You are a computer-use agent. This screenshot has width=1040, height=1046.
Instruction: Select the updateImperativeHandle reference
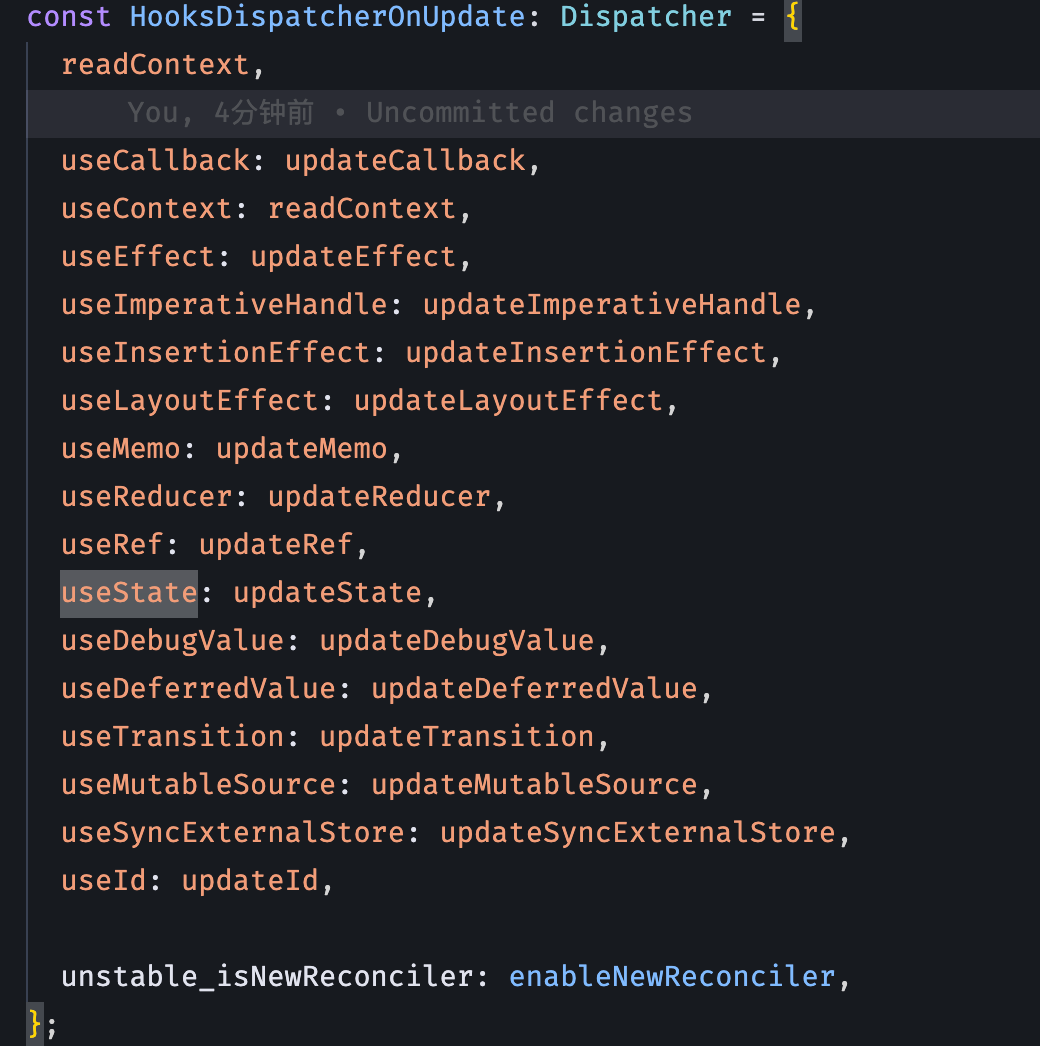tap(611, 305)
